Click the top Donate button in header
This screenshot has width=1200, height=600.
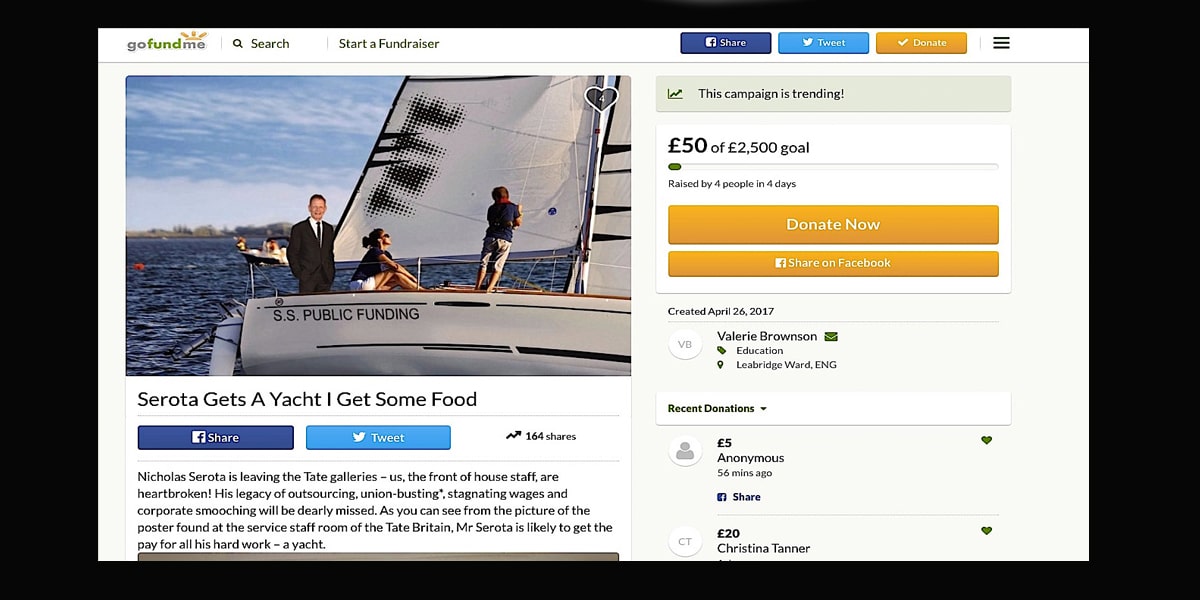921,43
